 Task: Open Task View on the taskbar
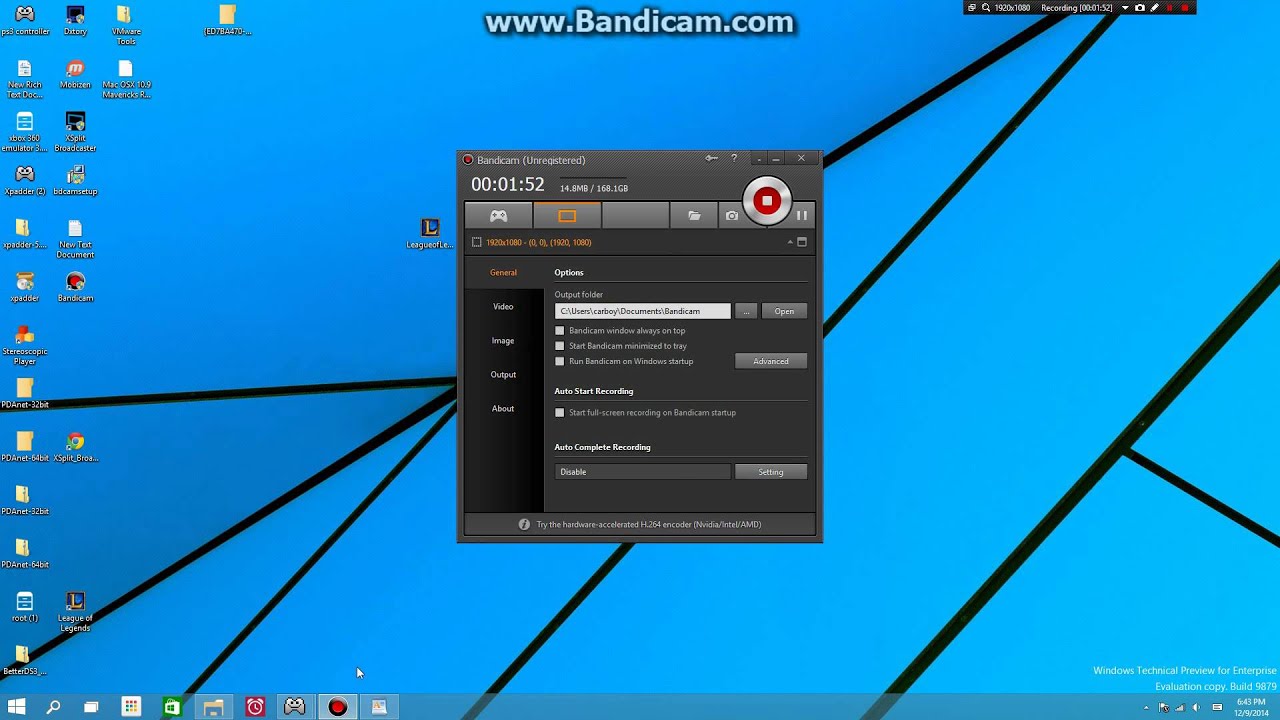pos(91,707)
